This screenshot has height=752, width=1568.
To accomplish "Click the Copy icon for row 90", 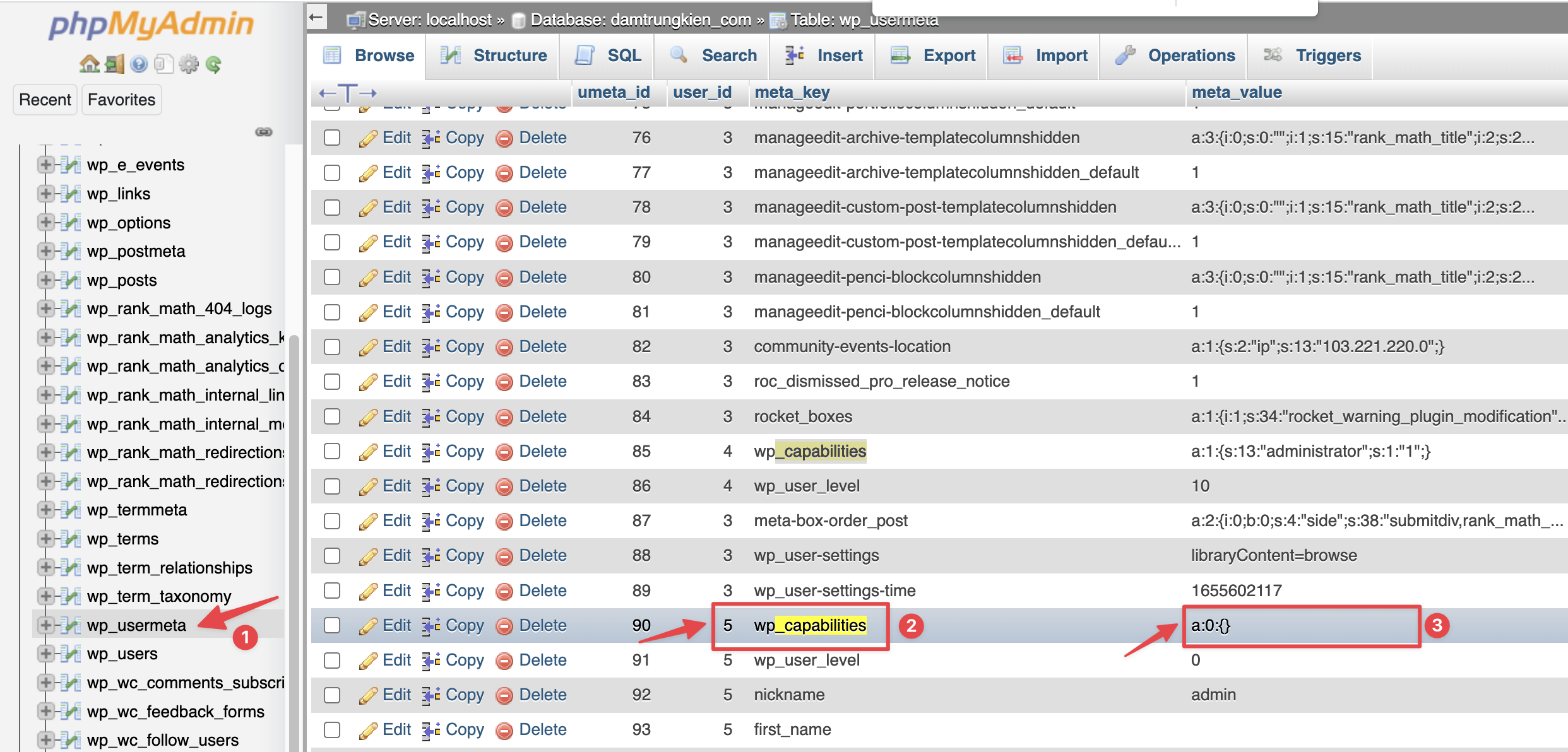I will coord(431,626).
